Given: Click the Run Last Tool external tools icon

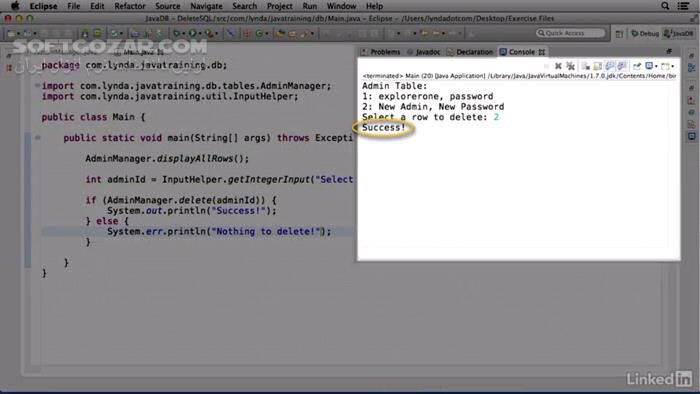Looking at the screenshot, I should tap(208, 33).
